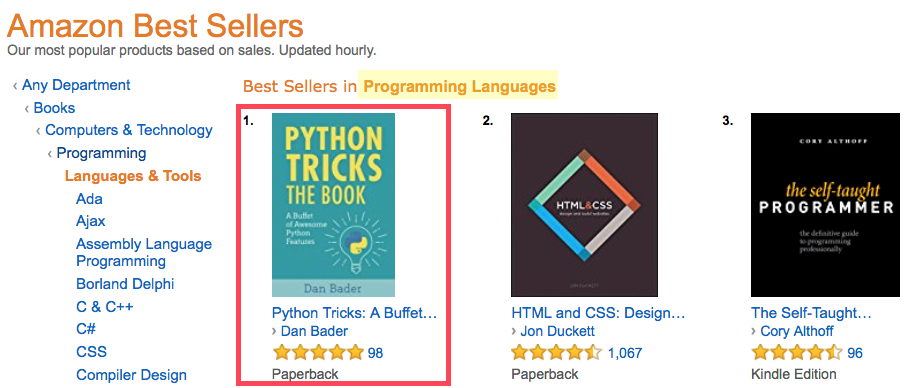Click the star rating for HTML and CSS
This screenshot has width=917, height=388.
tap(557, 352)
